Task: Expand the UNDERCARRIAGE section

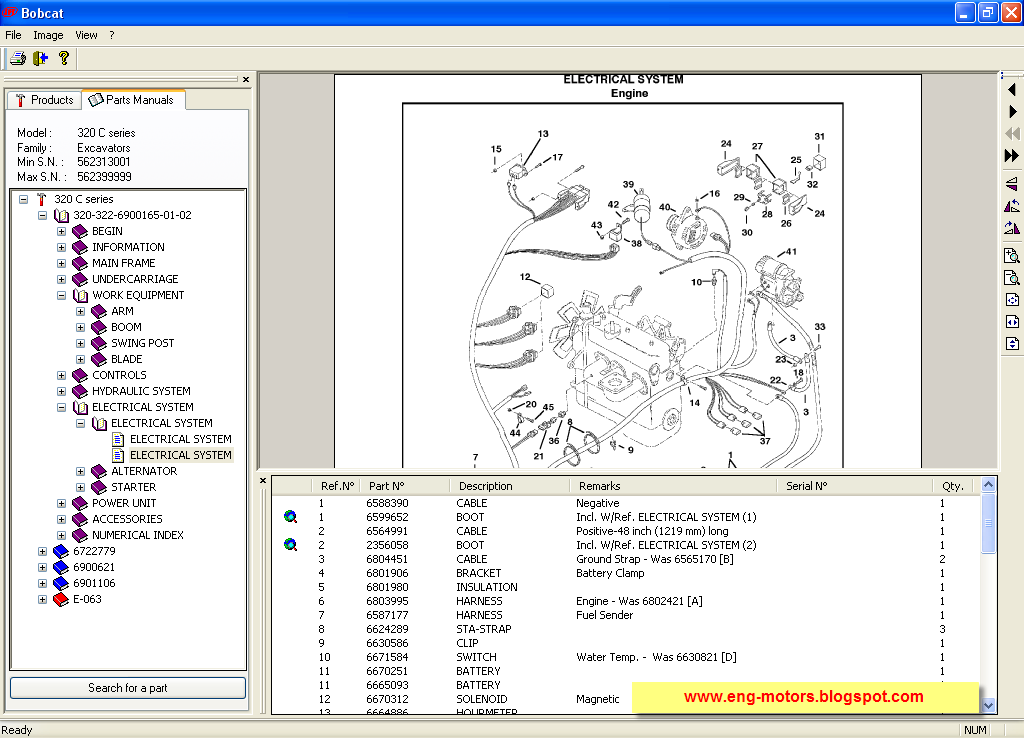Action: (61, 280)
